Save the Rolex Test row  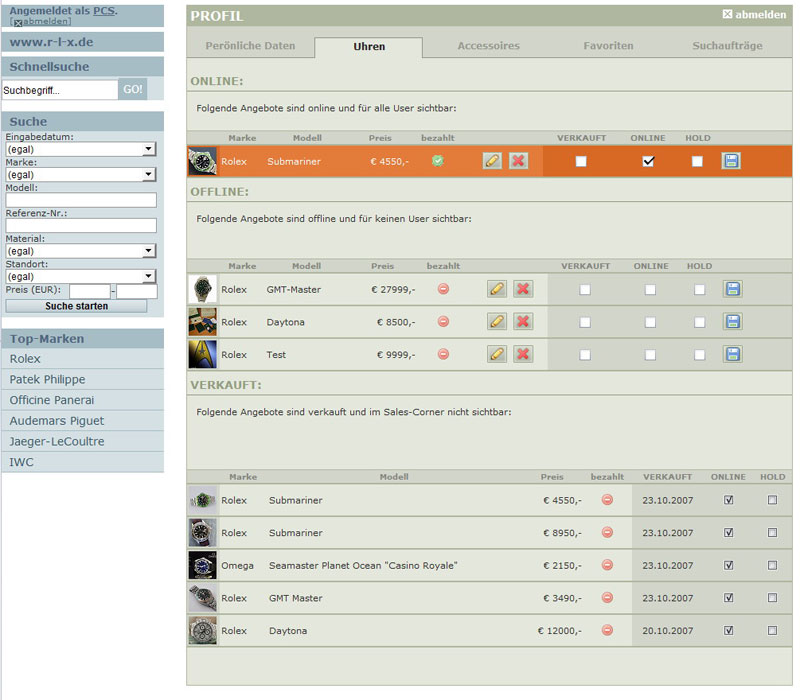click(x=733, y=355)
